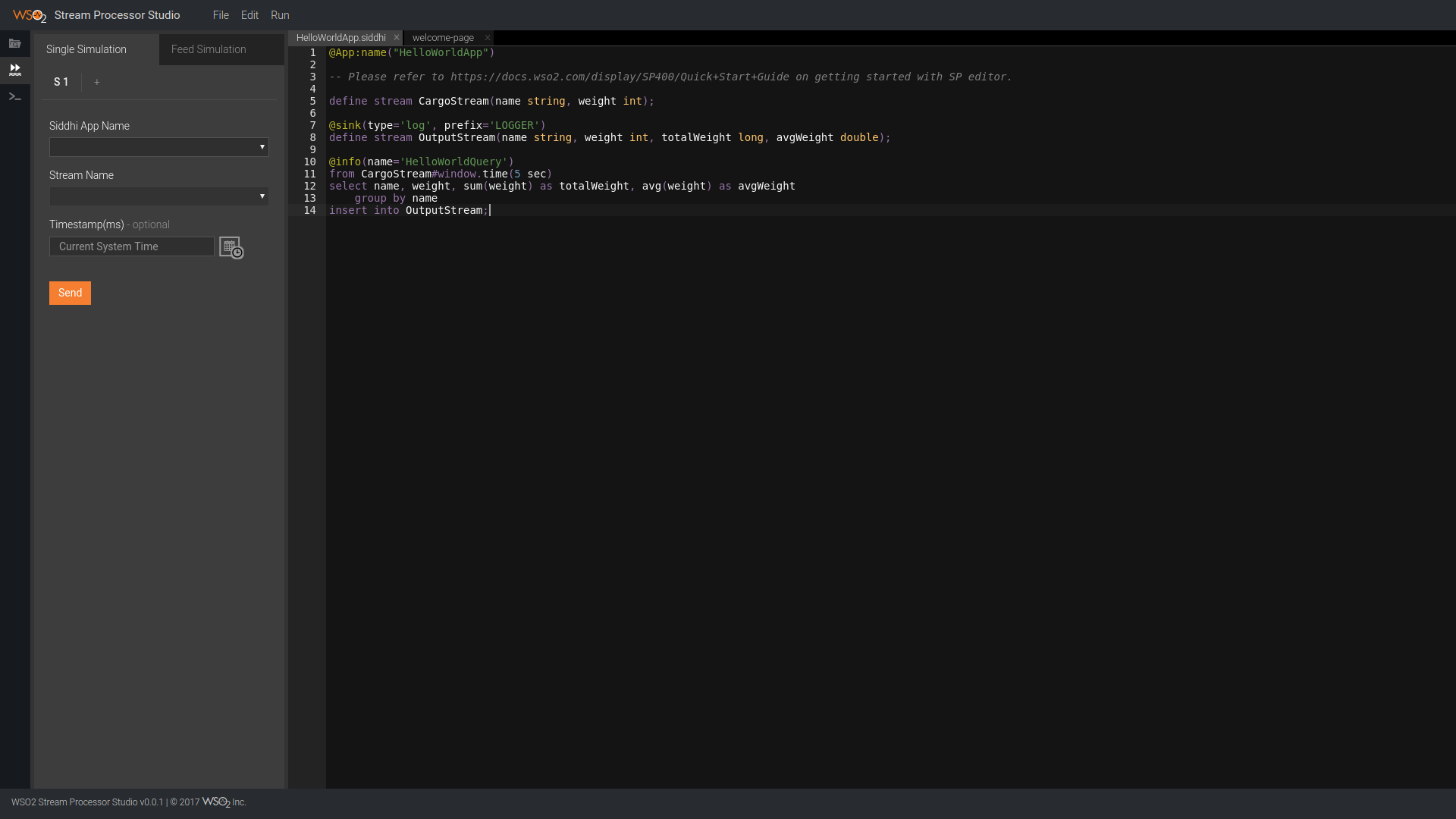Close the welcome-page tab
The image size is (1456, 819).
click(x=487, y=37)
